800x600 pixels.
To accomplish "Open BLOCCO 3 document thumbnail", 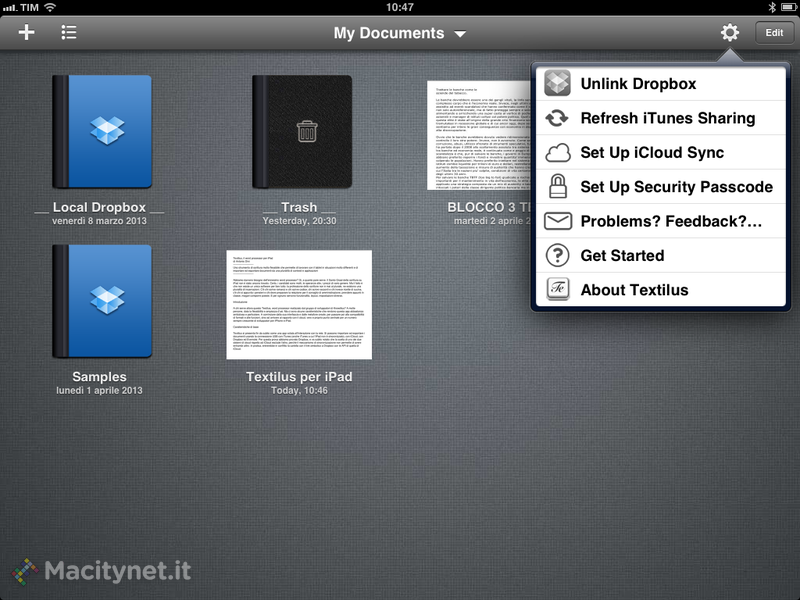I will (479, 135).
